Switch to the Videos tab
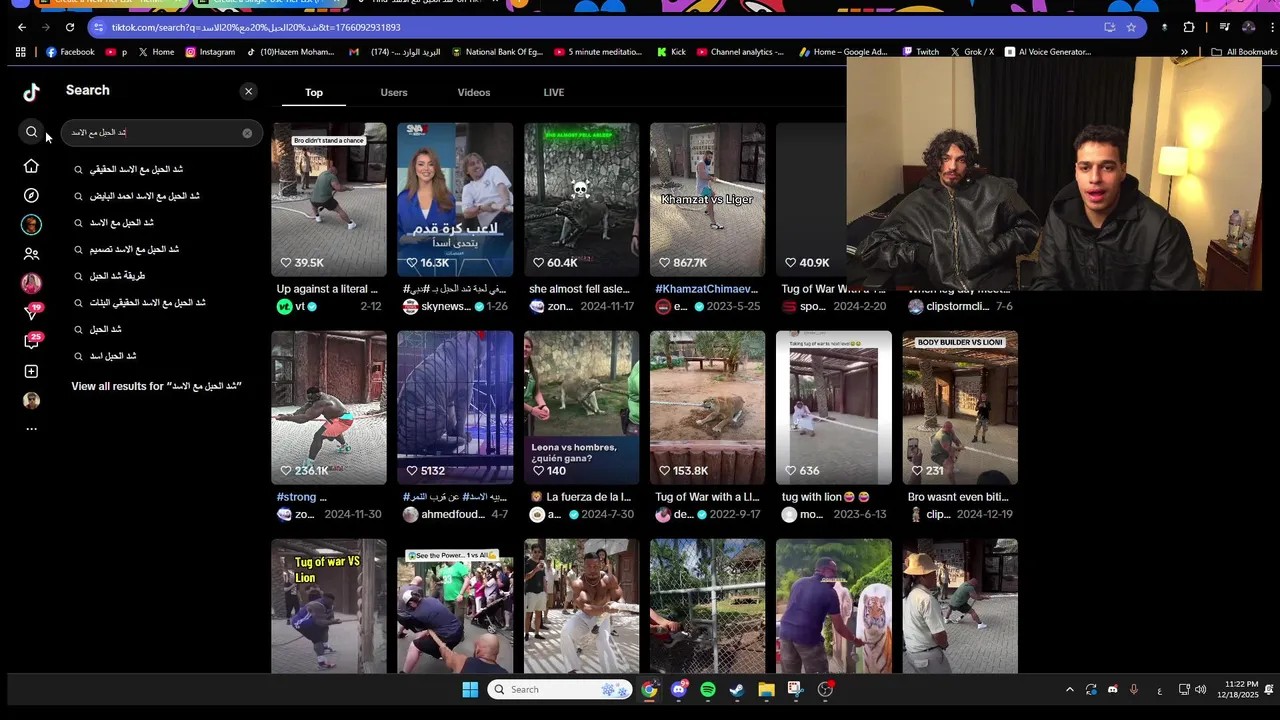Screen dimensions: 1280x720 474,92
